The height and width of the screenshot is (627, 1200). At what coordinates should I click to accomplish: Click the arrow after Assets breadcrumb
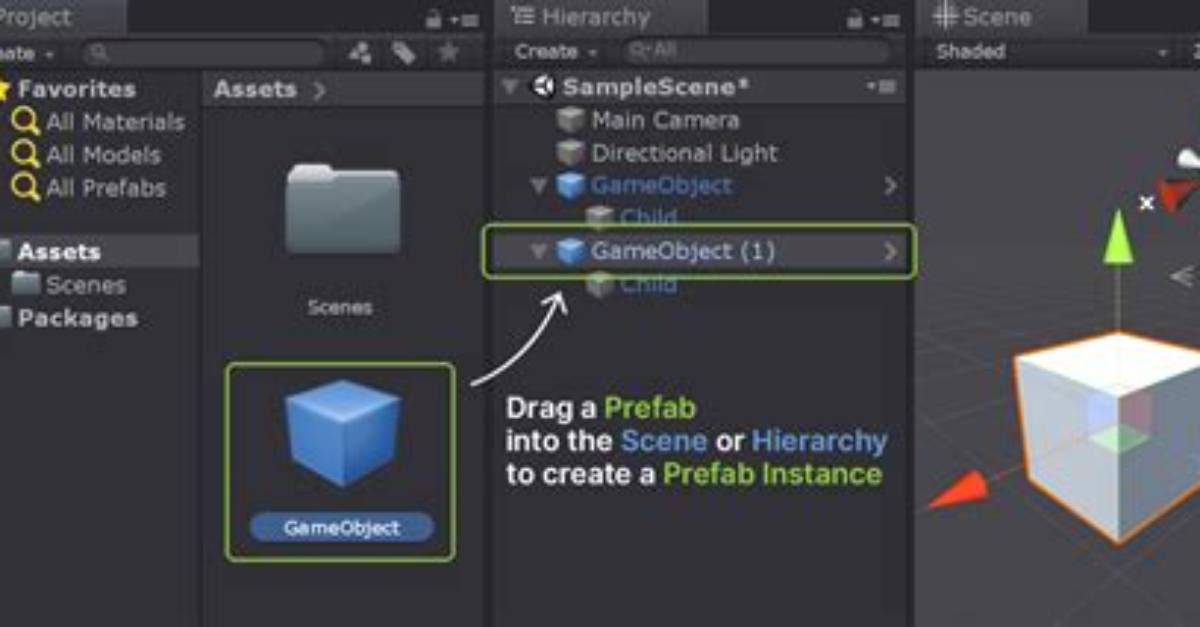(x=319, y=90)
